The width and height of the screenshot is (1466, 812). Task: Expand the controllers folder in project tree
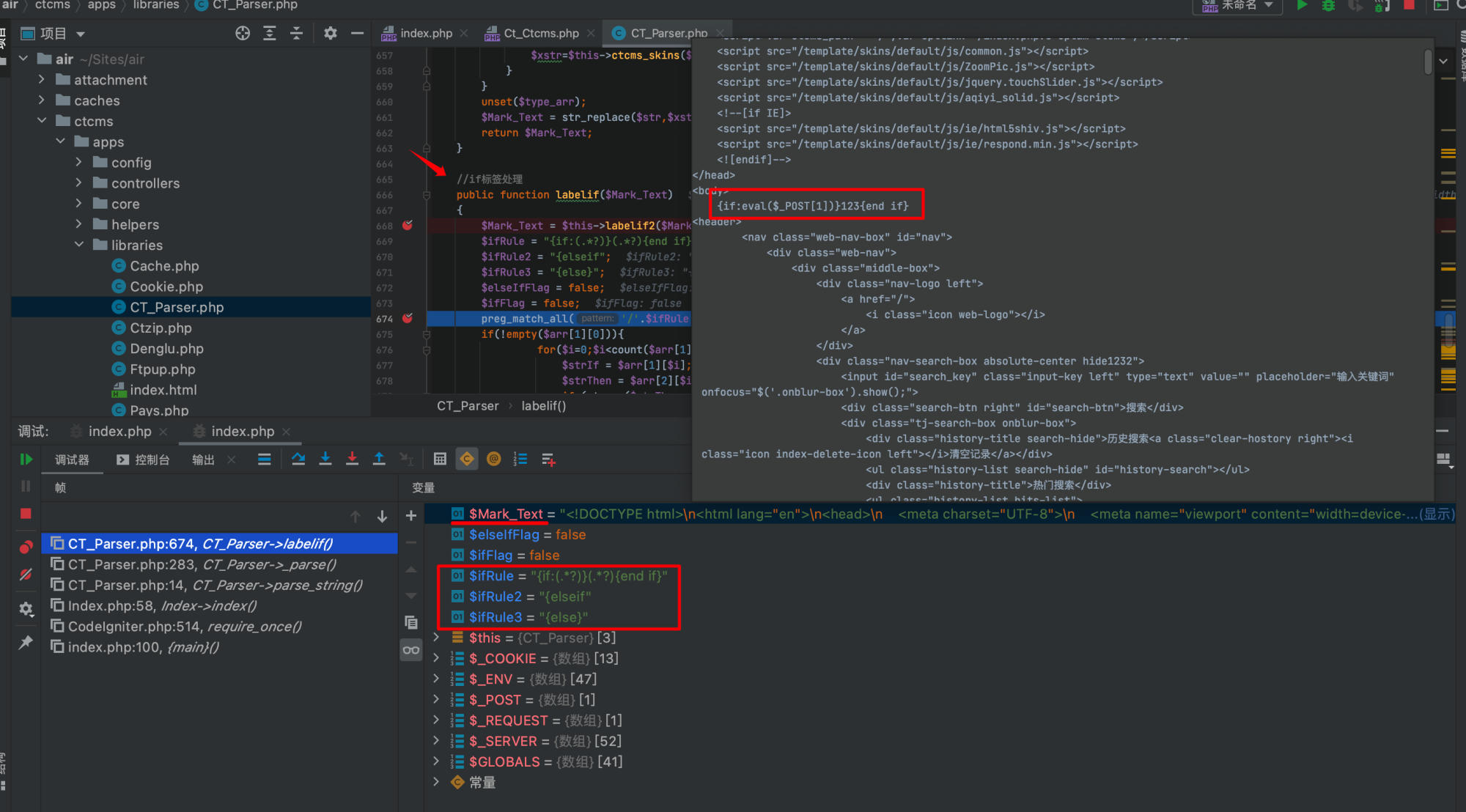click(x=79, y=183)
